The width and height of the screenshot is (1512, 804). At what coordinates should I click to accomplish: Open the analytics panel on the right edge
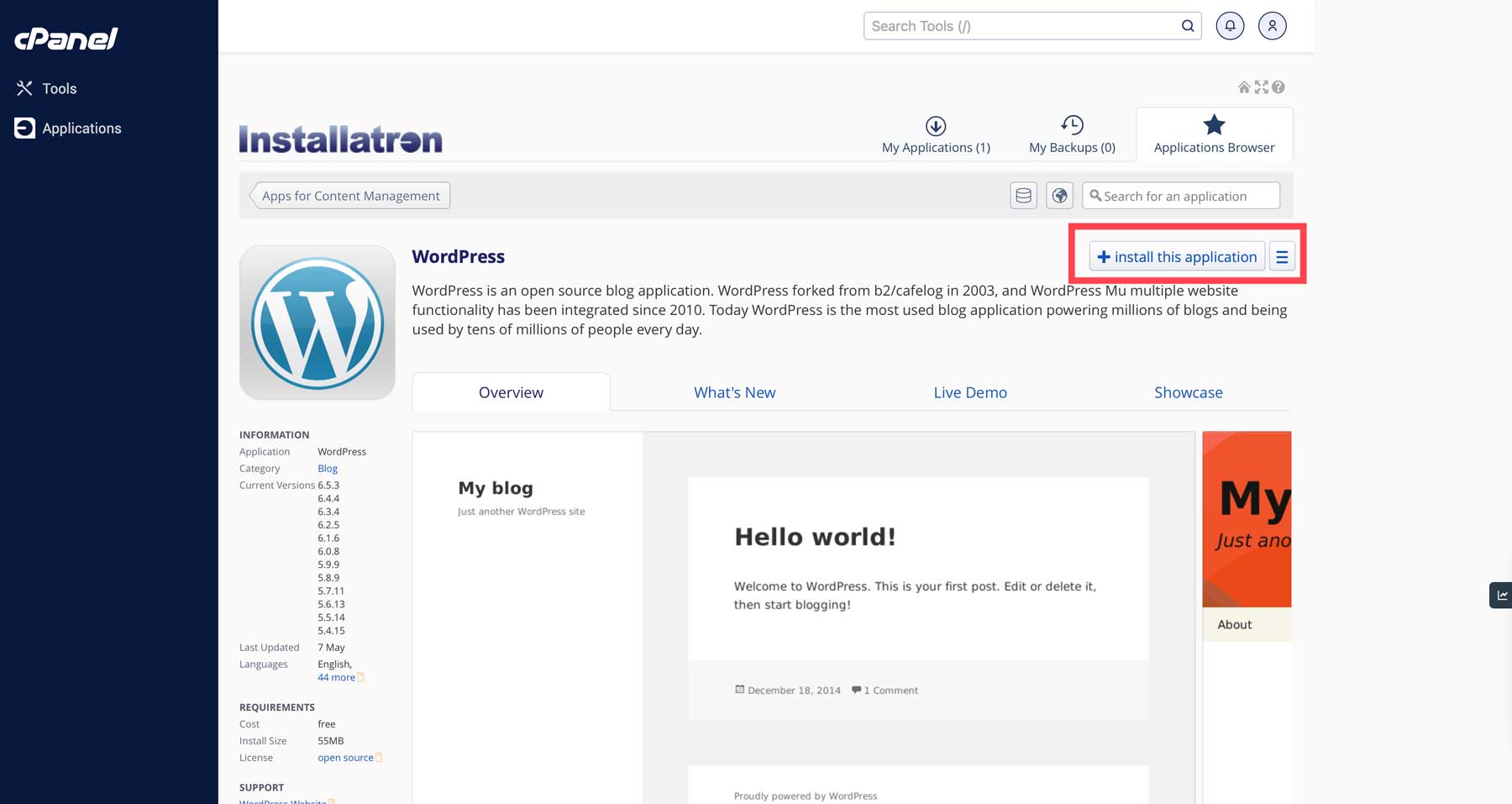[x=1503, y=595]
